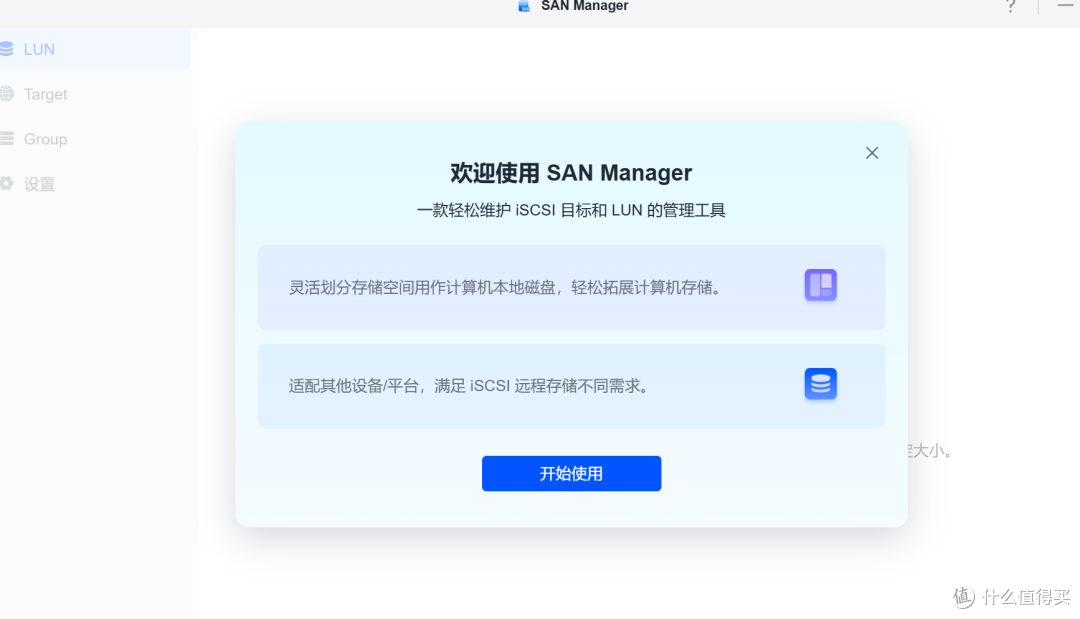Click the subtitle about iSCSI 目标和 LUN
The image size is (1080, 619).
571,210
